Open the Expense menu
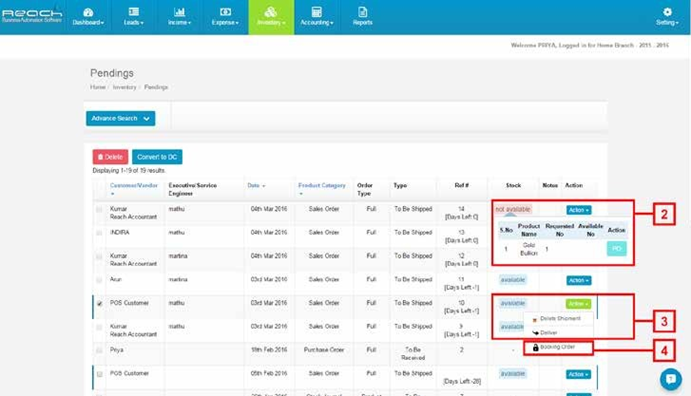This screenshot has width=691, height=396. 225,17
